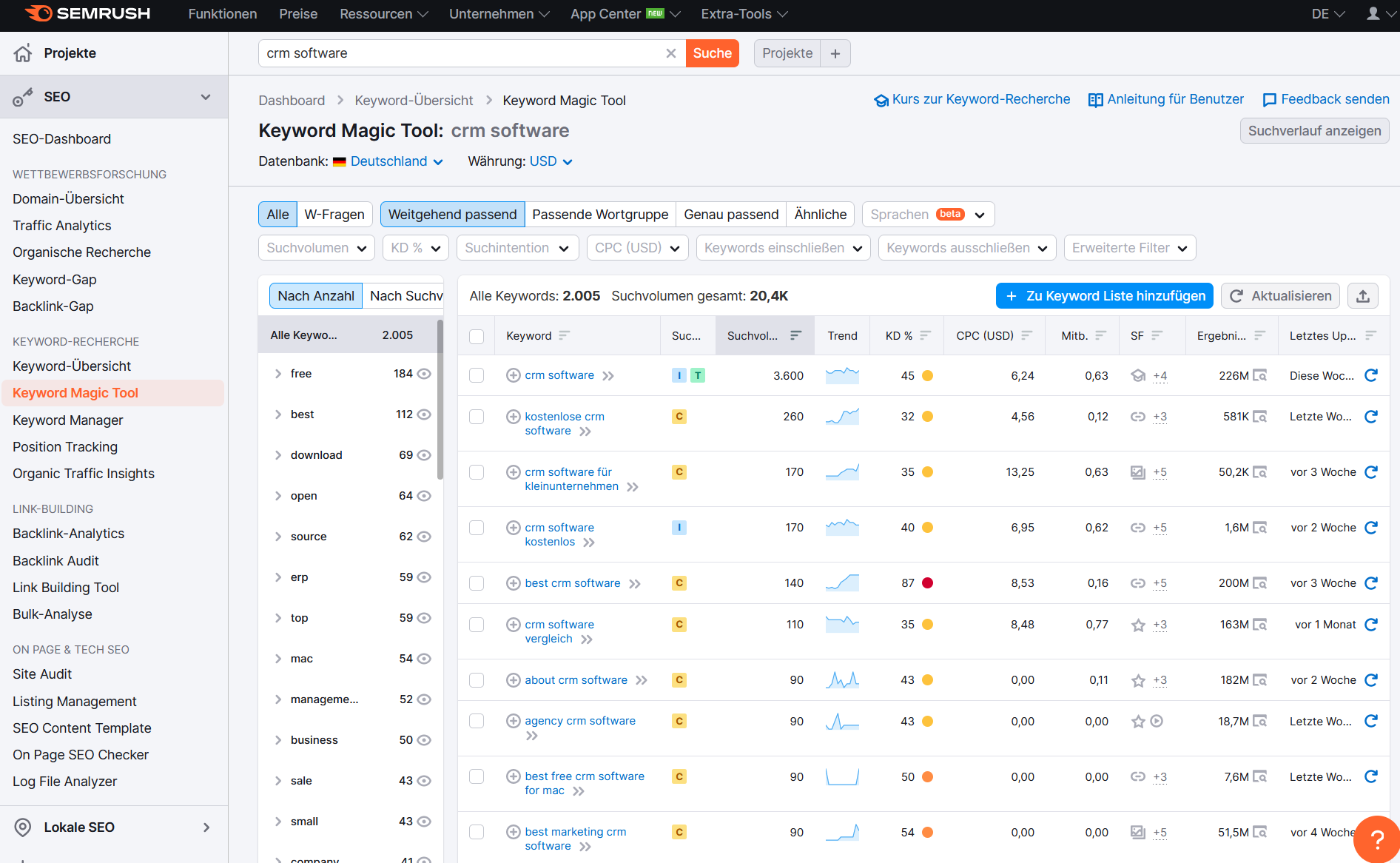Select the about crm software checkbox
Image resolution: width=1400 pixels, height=863 pixels.
(477, 680)
